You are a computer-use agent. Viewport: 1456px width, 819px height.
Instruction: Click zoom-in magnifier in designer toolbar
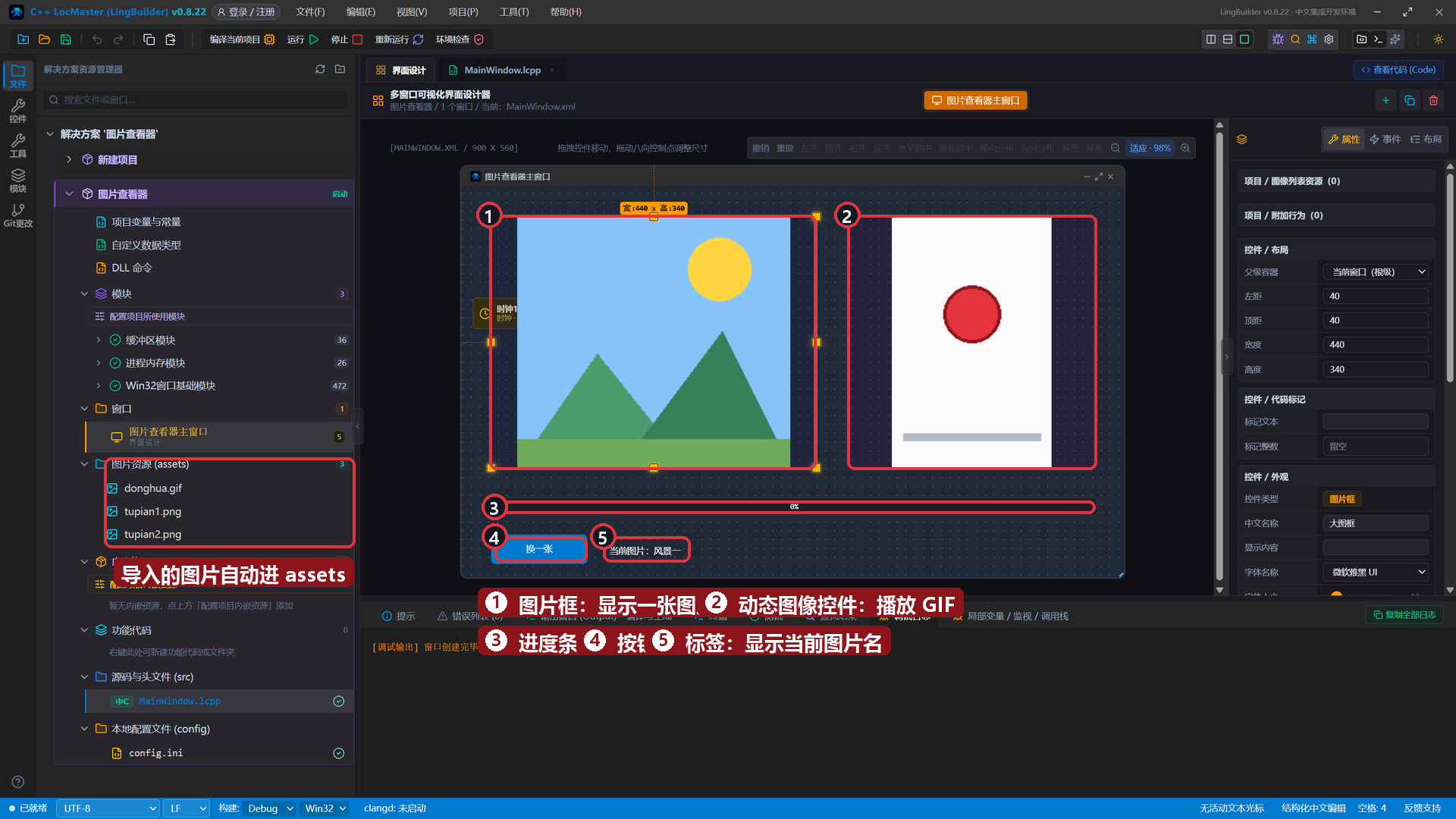pyautogui.click(x=1185, y=148)
